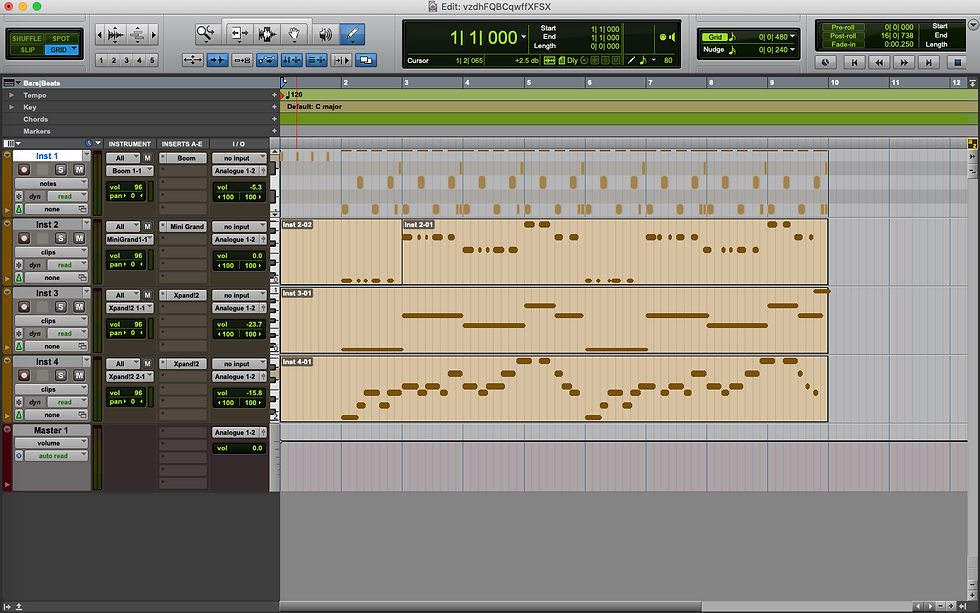Record-enable the Inst 1 track
Image resolution: width=980 pixels, height=613 pixels.
[24, 169]
